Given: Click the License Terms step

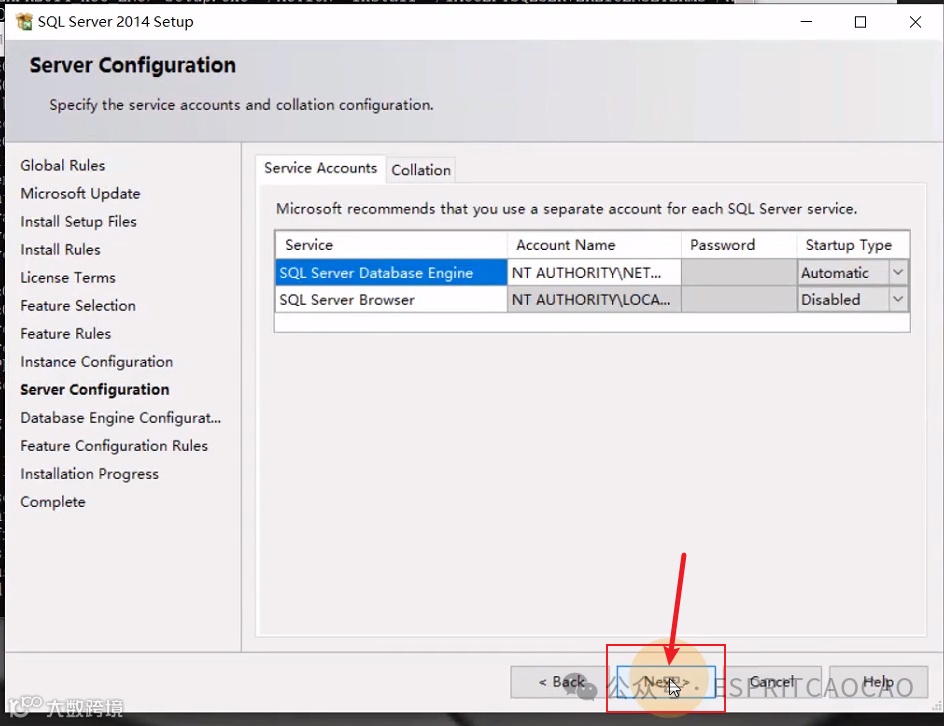Looking at the screenshot, I should 68,278.
